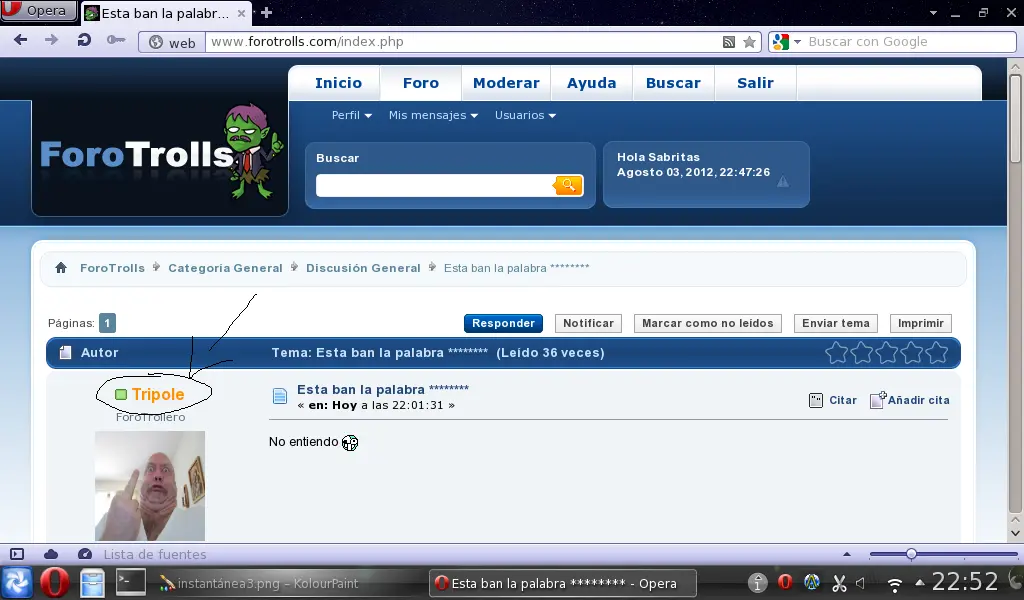The height and width of the screenshot is (600, 1024).
Task: Click the ForoTrolls logo banner
Action: (x=161, y=155)
